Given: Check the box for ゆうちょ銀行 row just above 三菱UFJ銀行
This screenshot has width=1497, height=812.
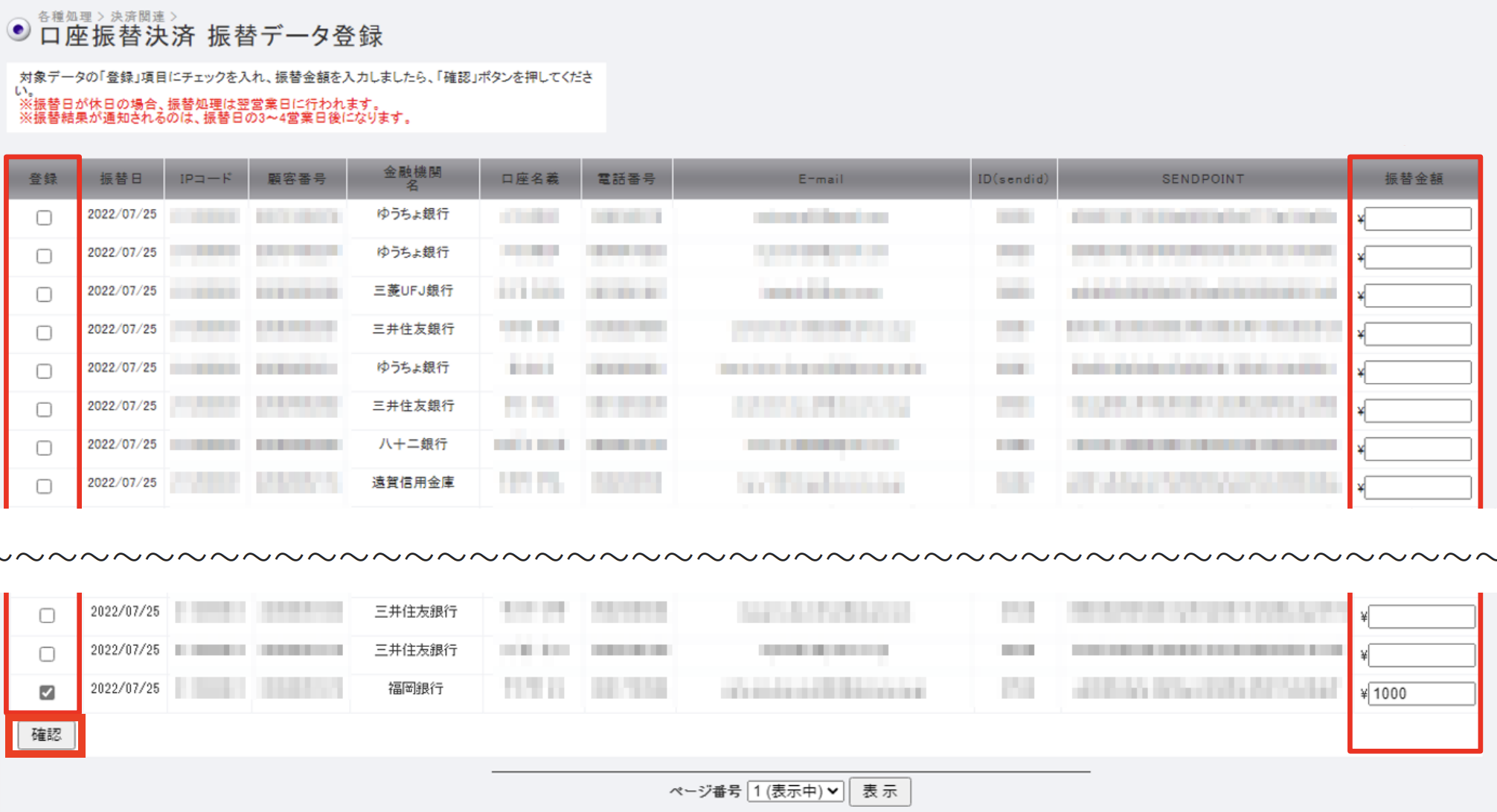Looking at the screenshot, I should pyautogui.click(x=44, y=256).
